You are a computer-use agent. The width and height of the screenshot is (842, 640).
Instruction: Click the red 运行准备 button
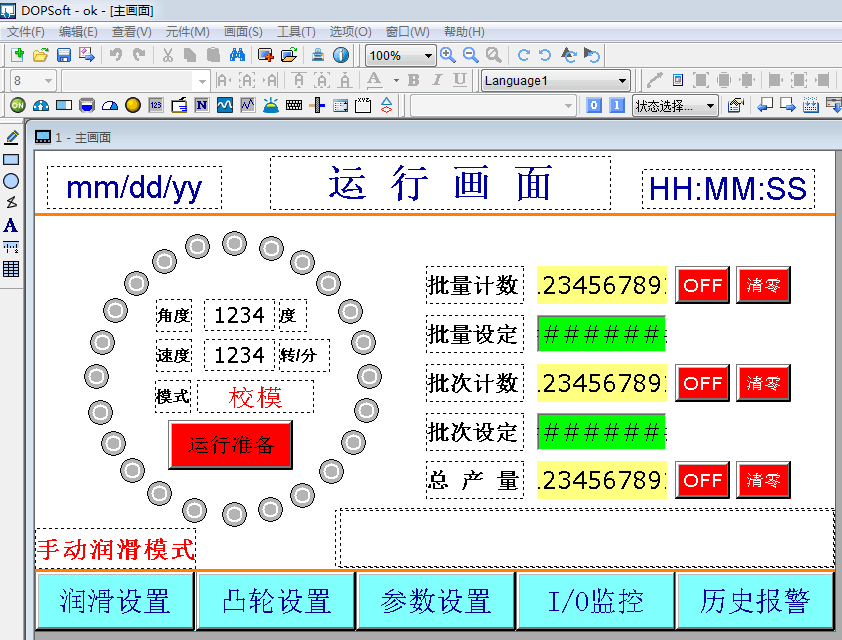pyautogui.click(x=230, y=445)
